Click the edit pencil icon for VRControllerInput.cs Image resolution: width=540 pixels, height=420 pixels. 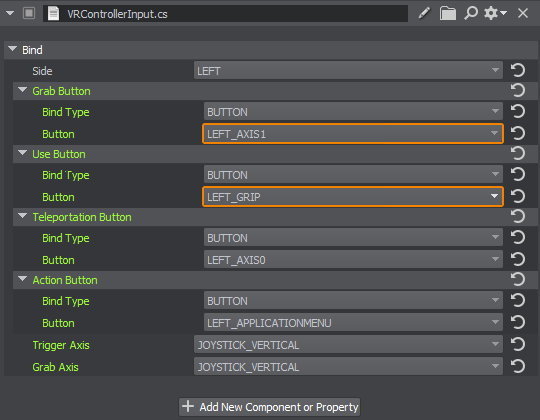[x=424, y=13]
